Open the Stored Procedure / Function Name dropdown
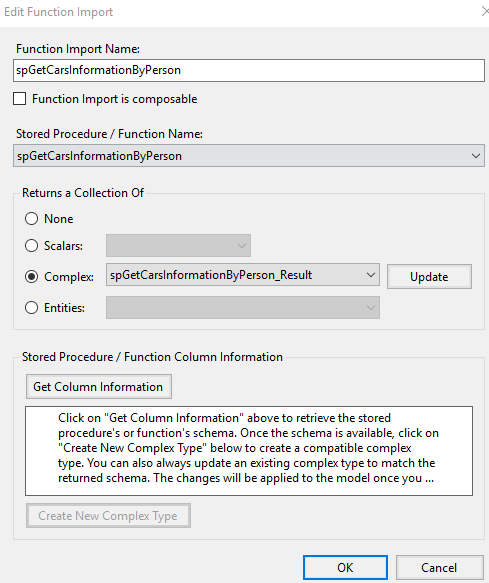Image resolution: width=489 pixels, height=583 pixels. pyautogui.click(x=249, y=156)
